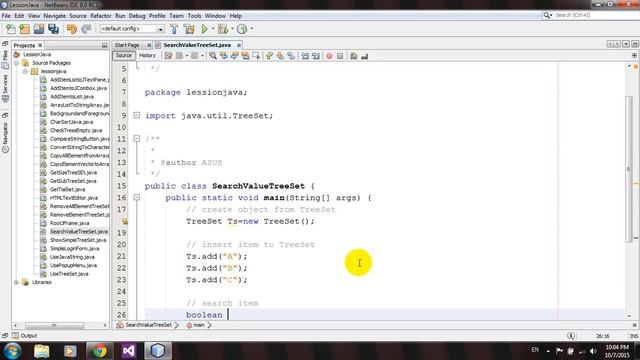This screenshot has height=360, width=640.
Task: Open the Services side panel tab
Action: point(5,88)
